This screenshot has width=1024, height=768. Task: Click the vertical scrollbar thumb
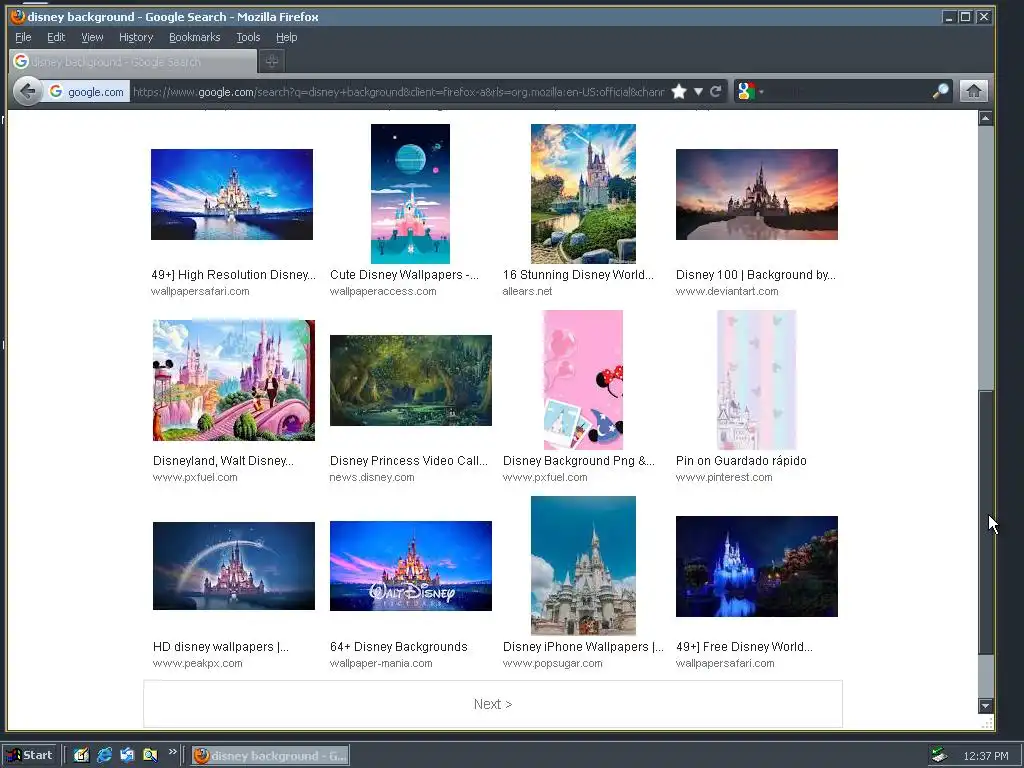pyautogui.click(x=985, y=522)
